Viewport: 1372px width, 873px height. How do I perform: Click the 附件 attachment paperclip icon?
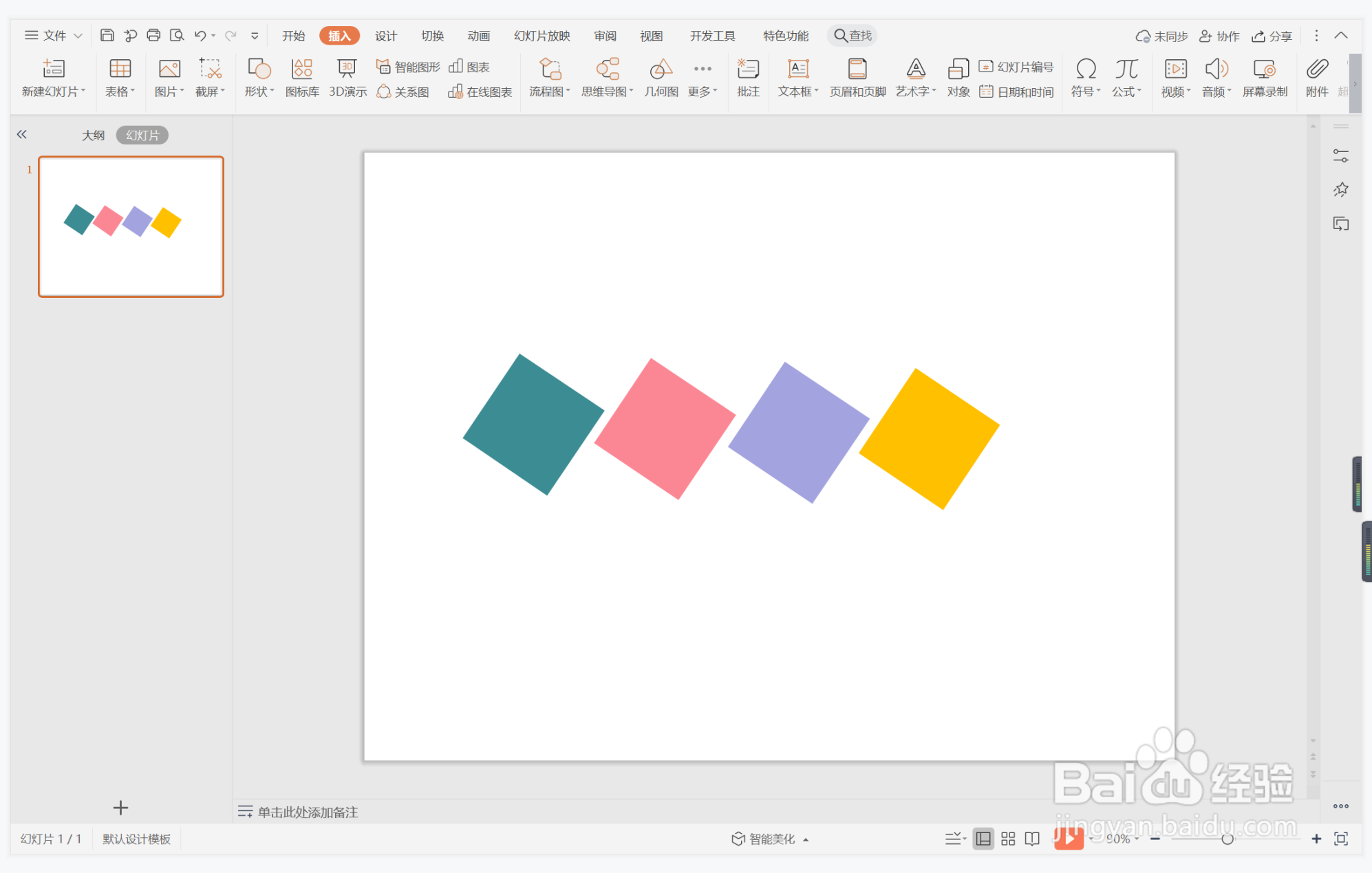[x=1316, y=77]
